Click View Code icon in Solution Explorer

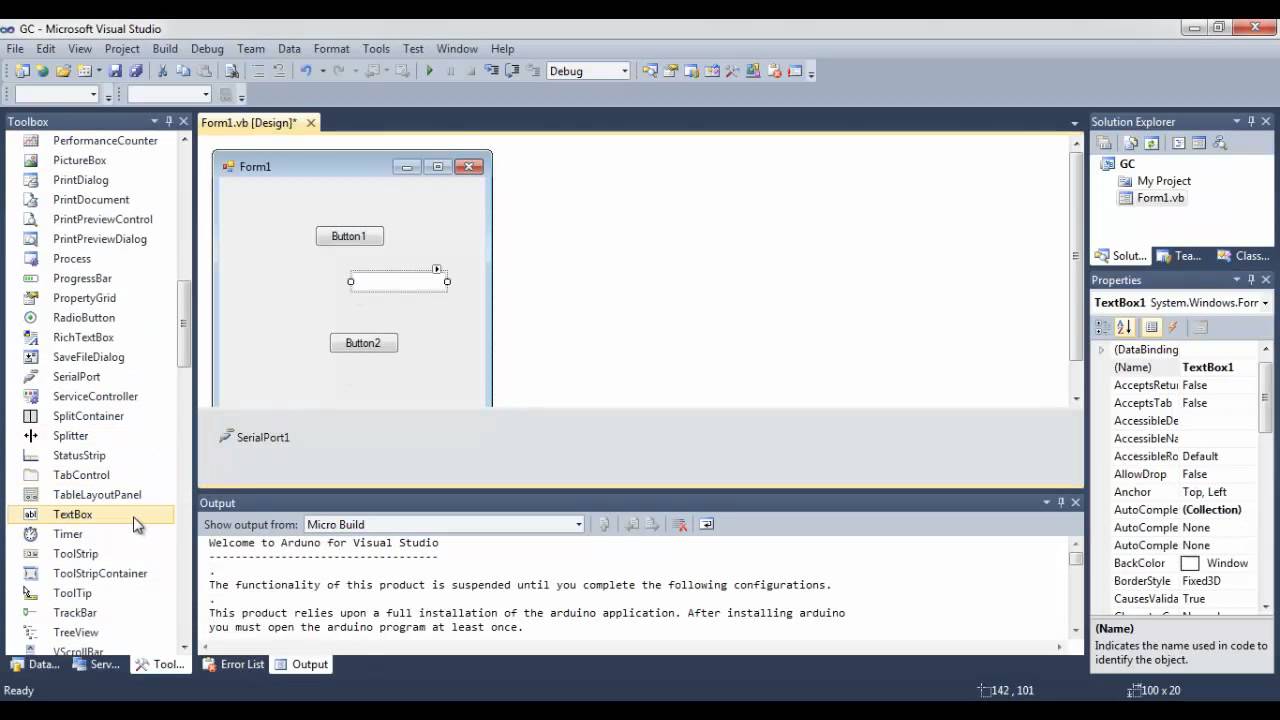click(x=1178, y=143)
